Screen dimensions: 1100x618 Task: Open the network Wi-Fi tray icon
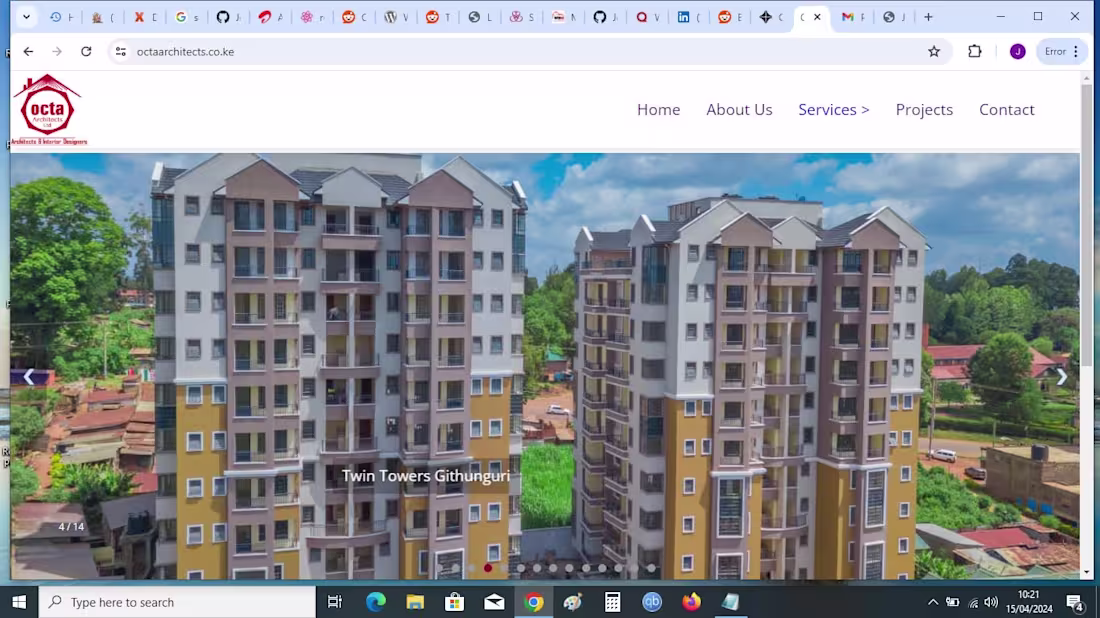[x=972, y=602]
